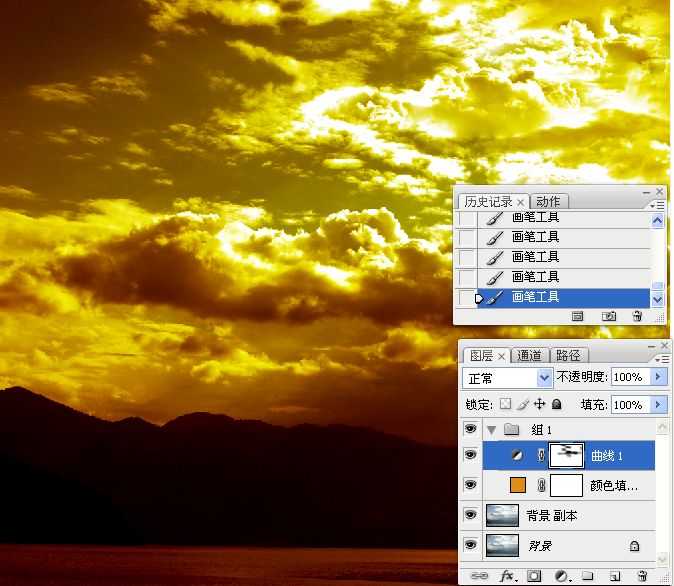Select the 曲线 1 layer name

coord(607,456)
